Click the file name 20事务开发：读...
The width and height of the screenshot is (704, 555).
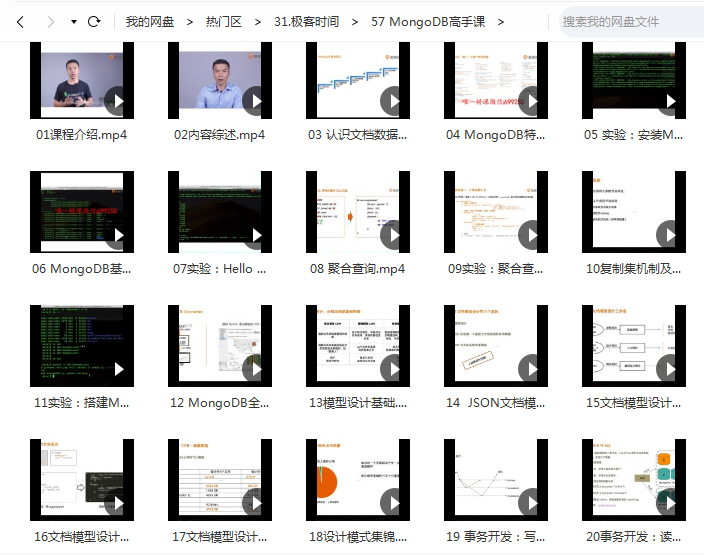point(634,537)
